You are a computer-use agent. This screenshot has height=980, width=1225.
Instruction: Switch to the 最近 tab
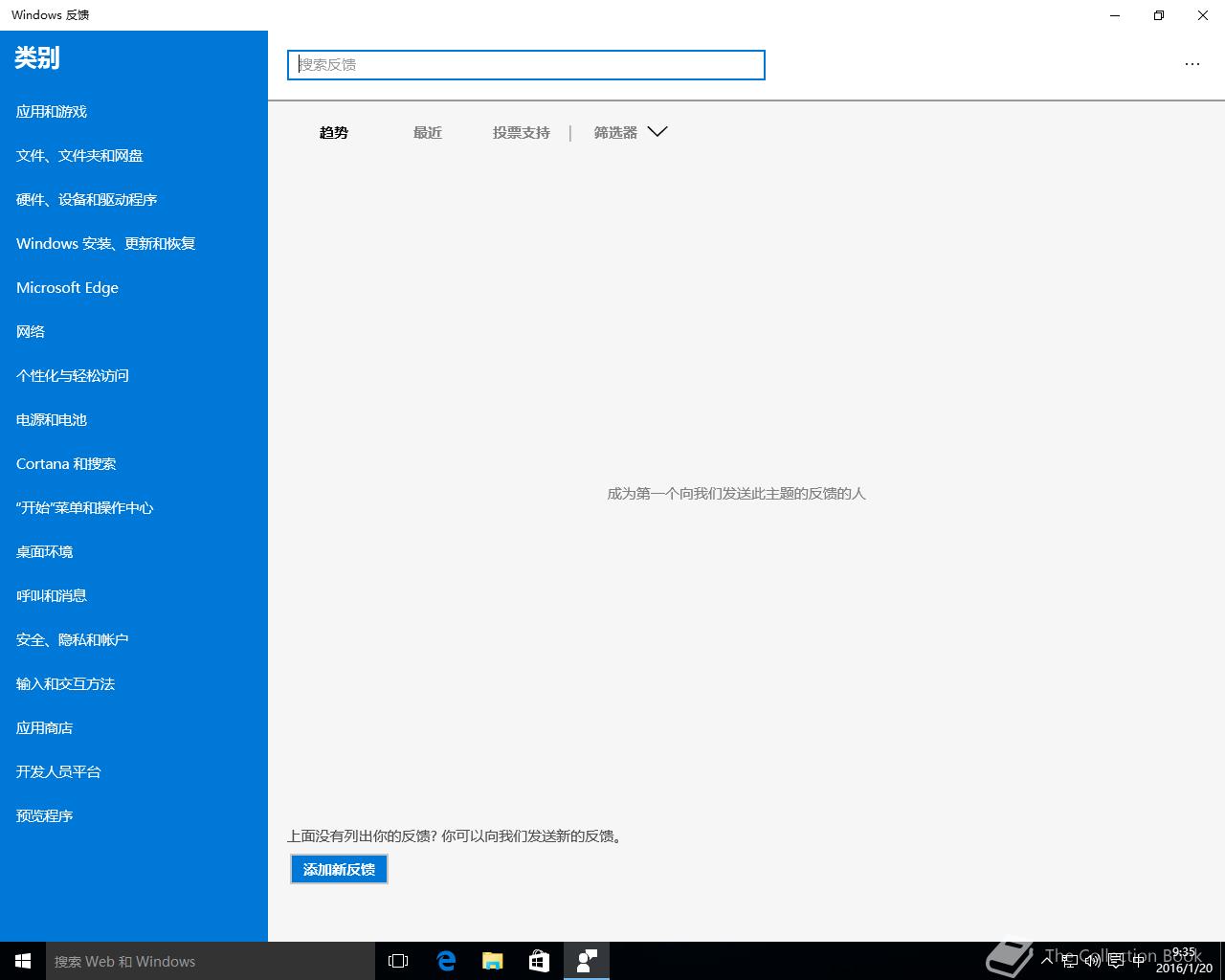(x=428, y=132)
